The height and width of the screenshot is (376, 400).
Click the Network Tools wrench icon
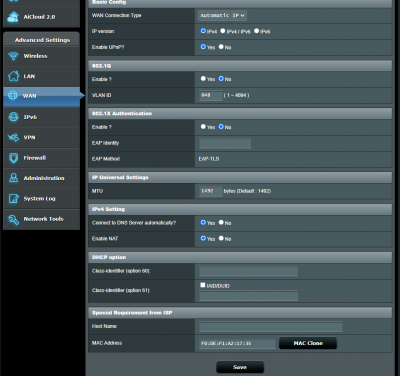[13, 219]
